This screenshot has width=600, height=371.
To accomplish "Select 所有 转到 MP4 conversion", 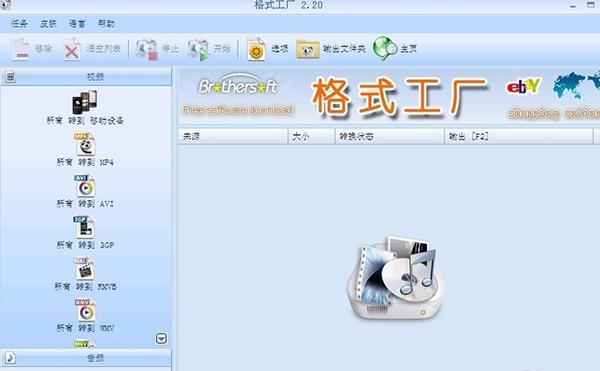I will 85,150.
